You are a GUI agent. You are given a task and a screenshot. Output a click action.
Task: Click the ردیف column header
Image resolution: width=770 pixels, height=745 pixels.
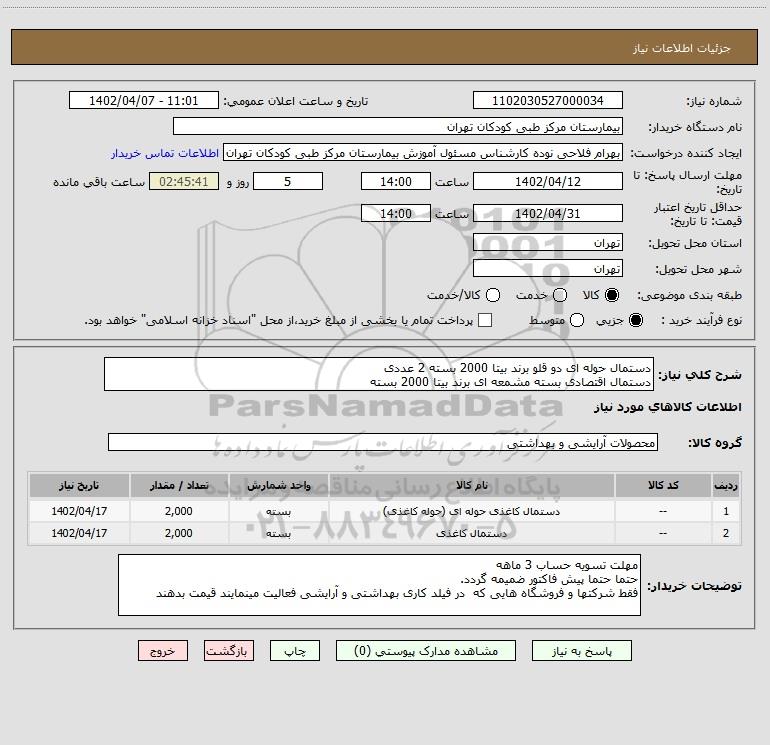click(x=726, y=485)
